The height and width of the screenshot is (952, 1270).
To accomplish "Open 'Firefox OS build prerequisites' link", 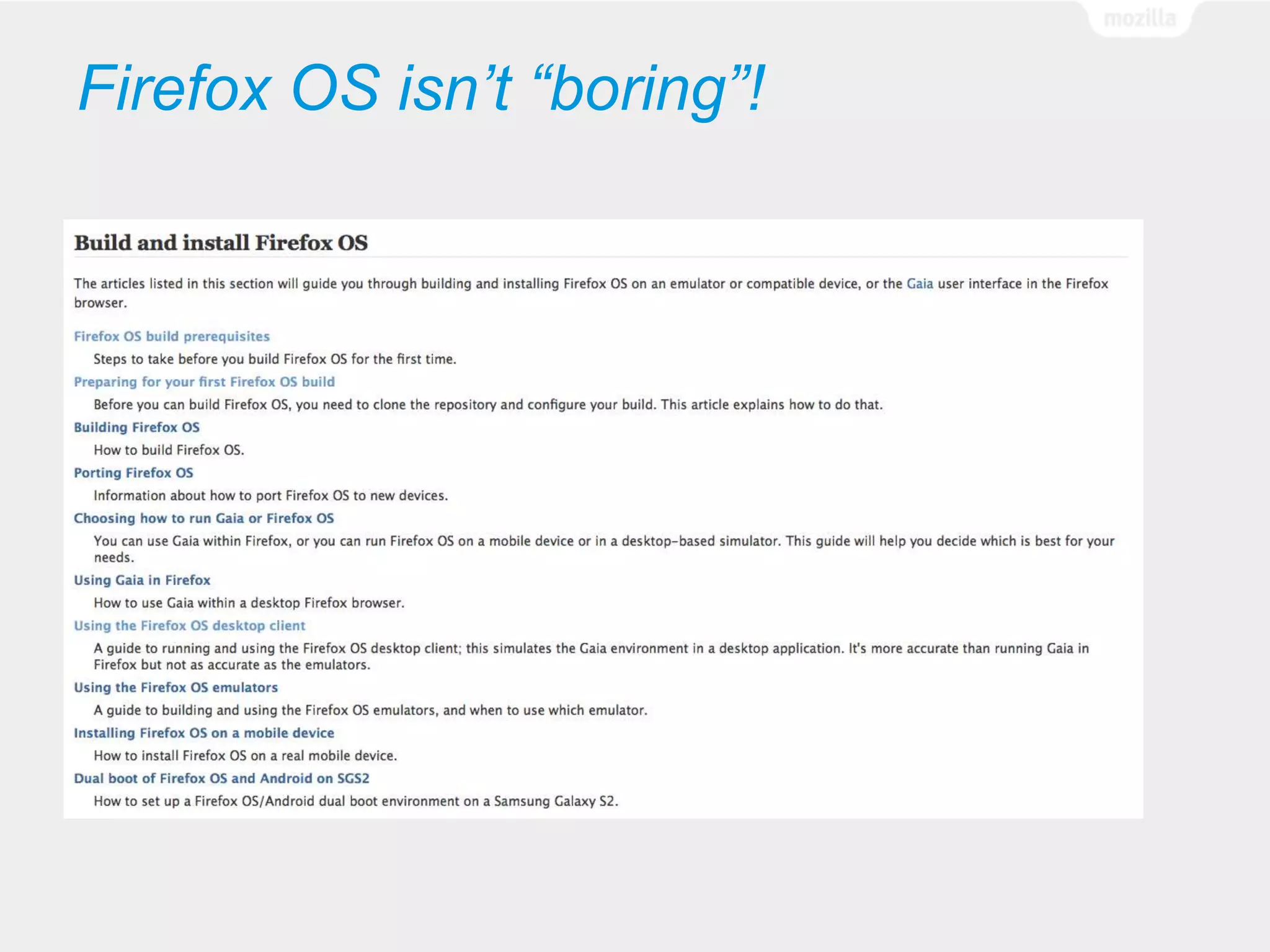I will 172,337.
